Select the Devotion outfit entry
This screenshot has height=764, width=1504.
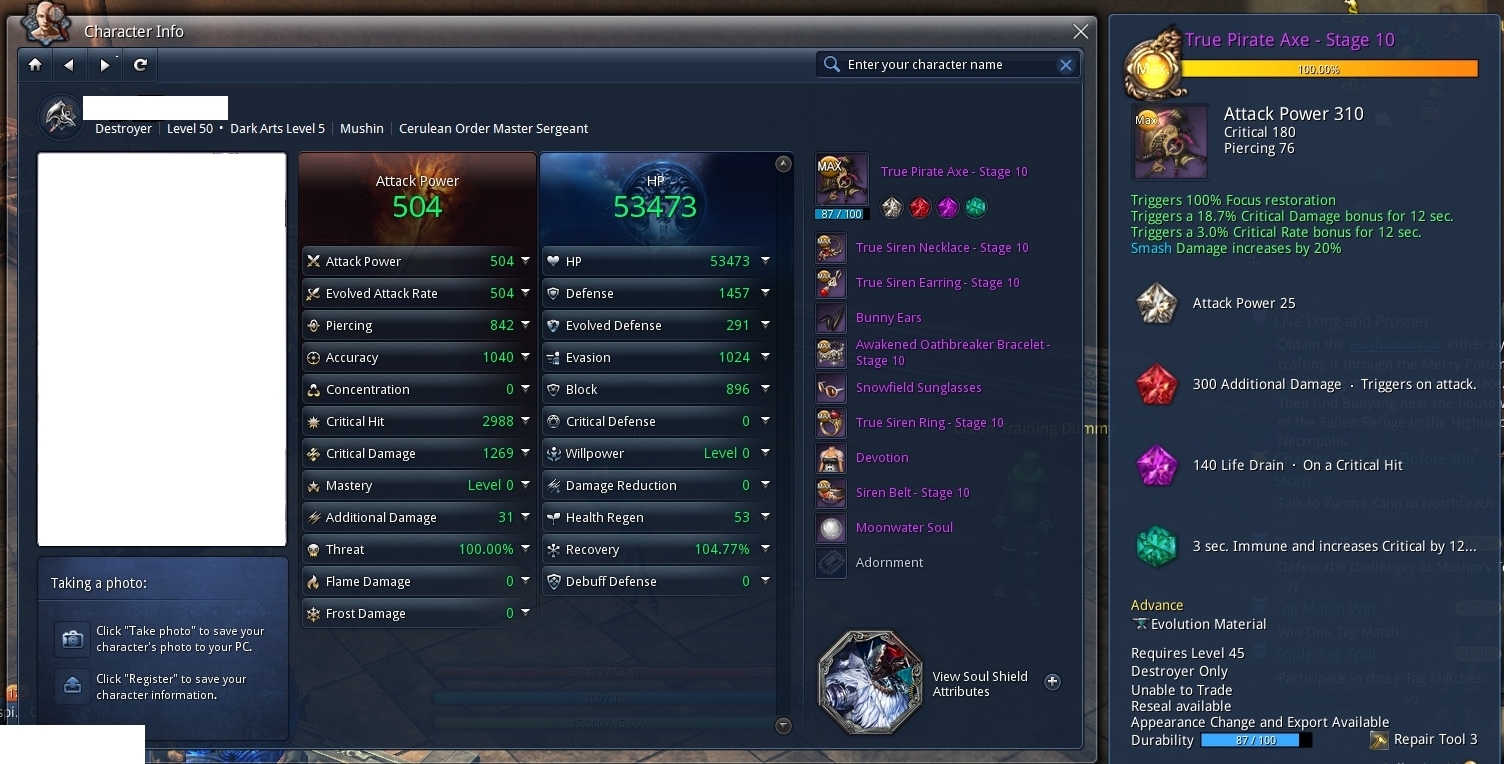(882, 458)
